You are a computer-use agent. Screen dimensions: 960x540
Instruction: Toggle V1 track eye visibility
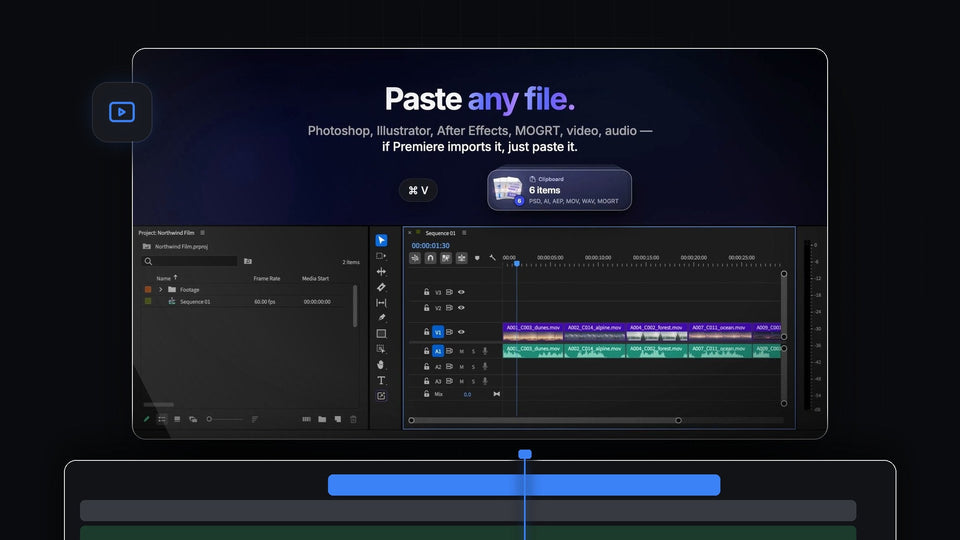pyautogui.click(x=461, y=332)
